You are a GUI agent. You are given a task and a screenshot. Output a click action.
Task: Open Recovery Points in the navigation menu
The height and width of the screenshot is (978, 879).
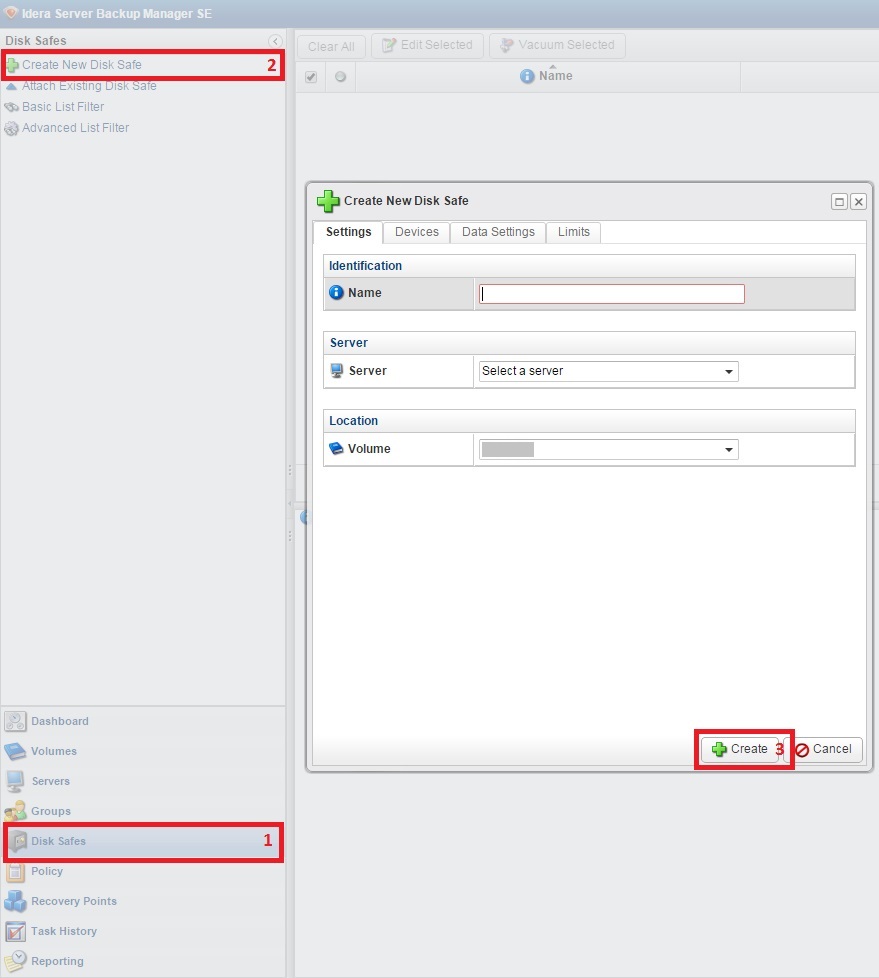point(143,901)
